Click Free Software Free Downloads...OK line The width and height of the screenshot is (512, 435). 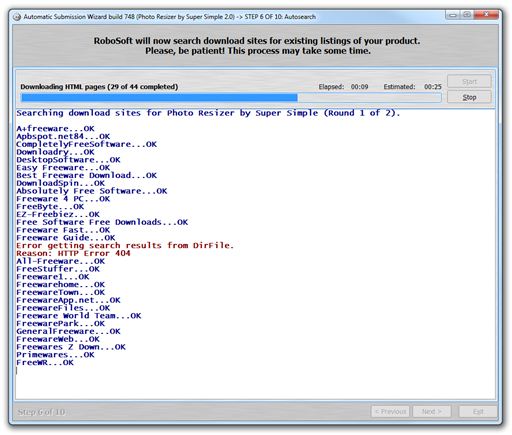pyautogui.click(x=102, y=222)
